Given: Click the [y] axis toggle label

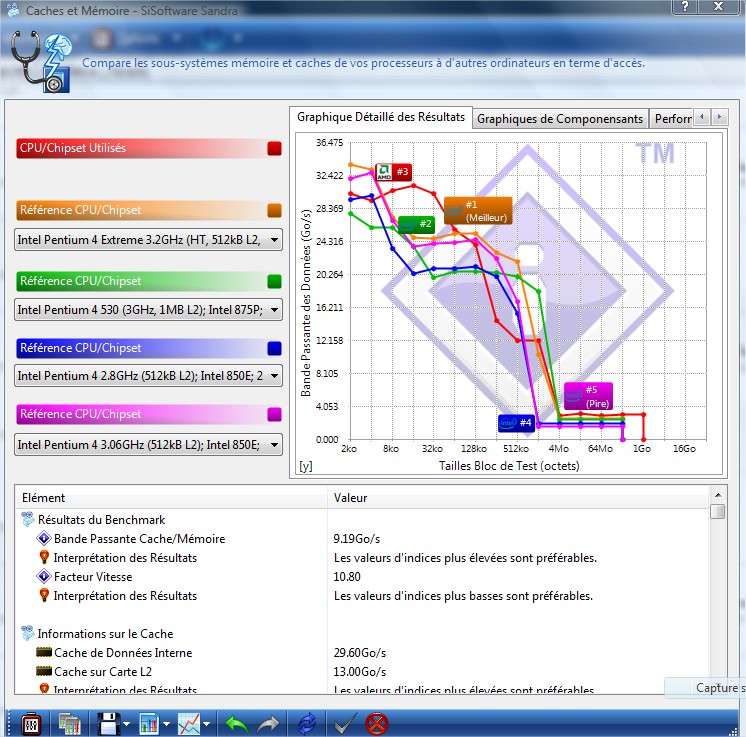Looking at the screenshot, I should coord(306,466).
